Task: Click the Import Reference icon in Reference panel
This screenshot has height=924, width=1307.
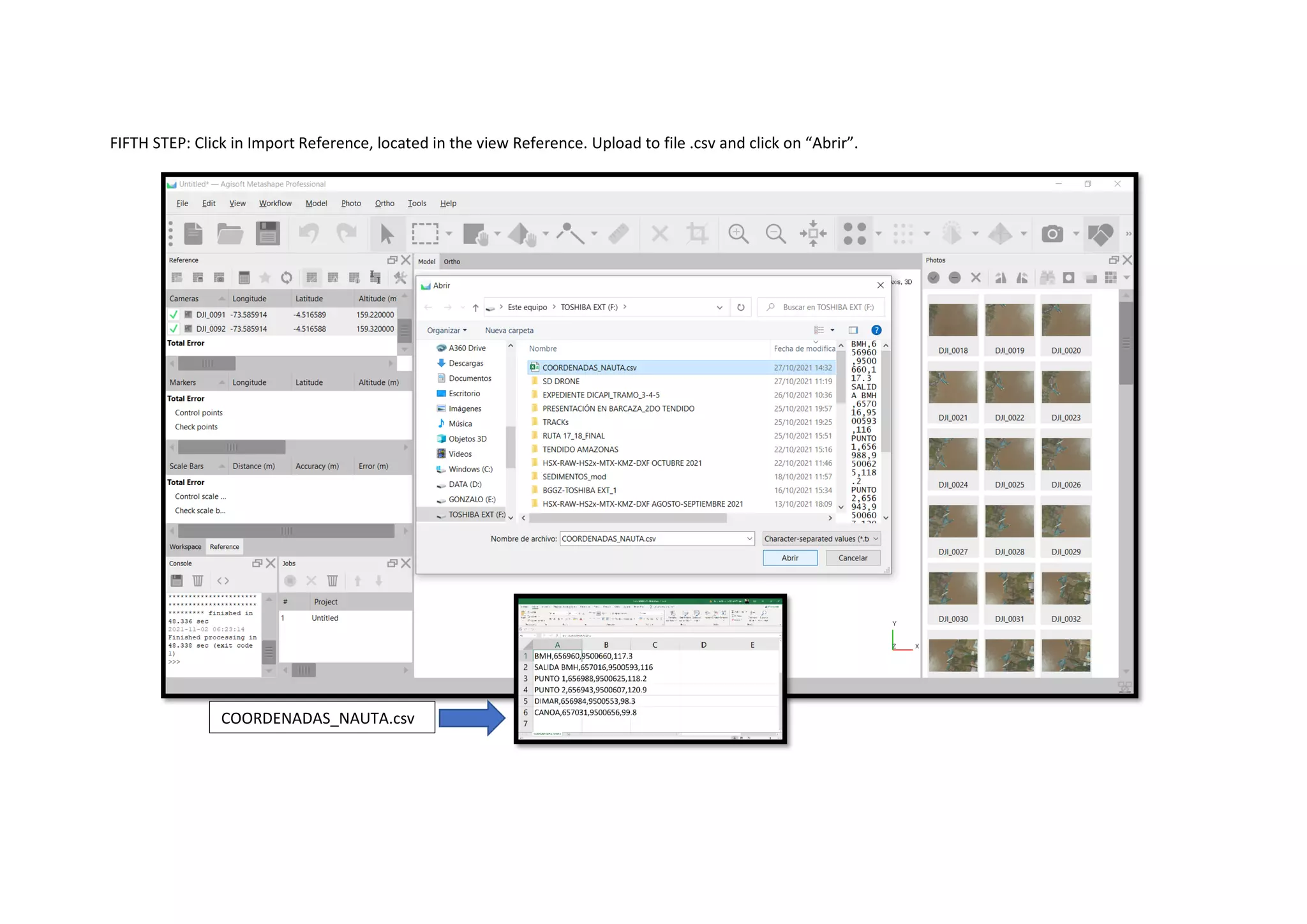Action: [177, 278]
